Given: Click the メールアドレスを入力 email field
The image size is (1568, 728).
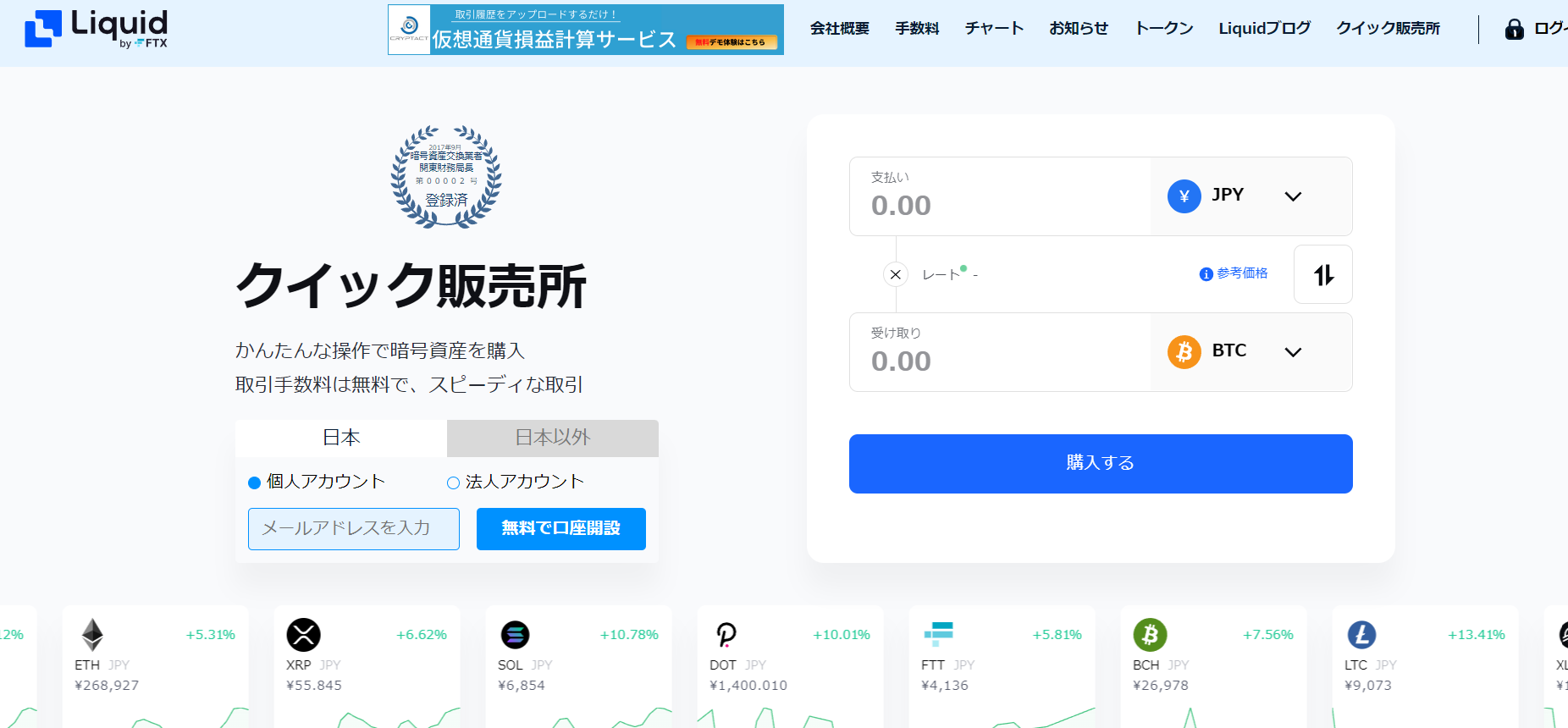Looking at the screenshot, I should (x=354, y=529).
